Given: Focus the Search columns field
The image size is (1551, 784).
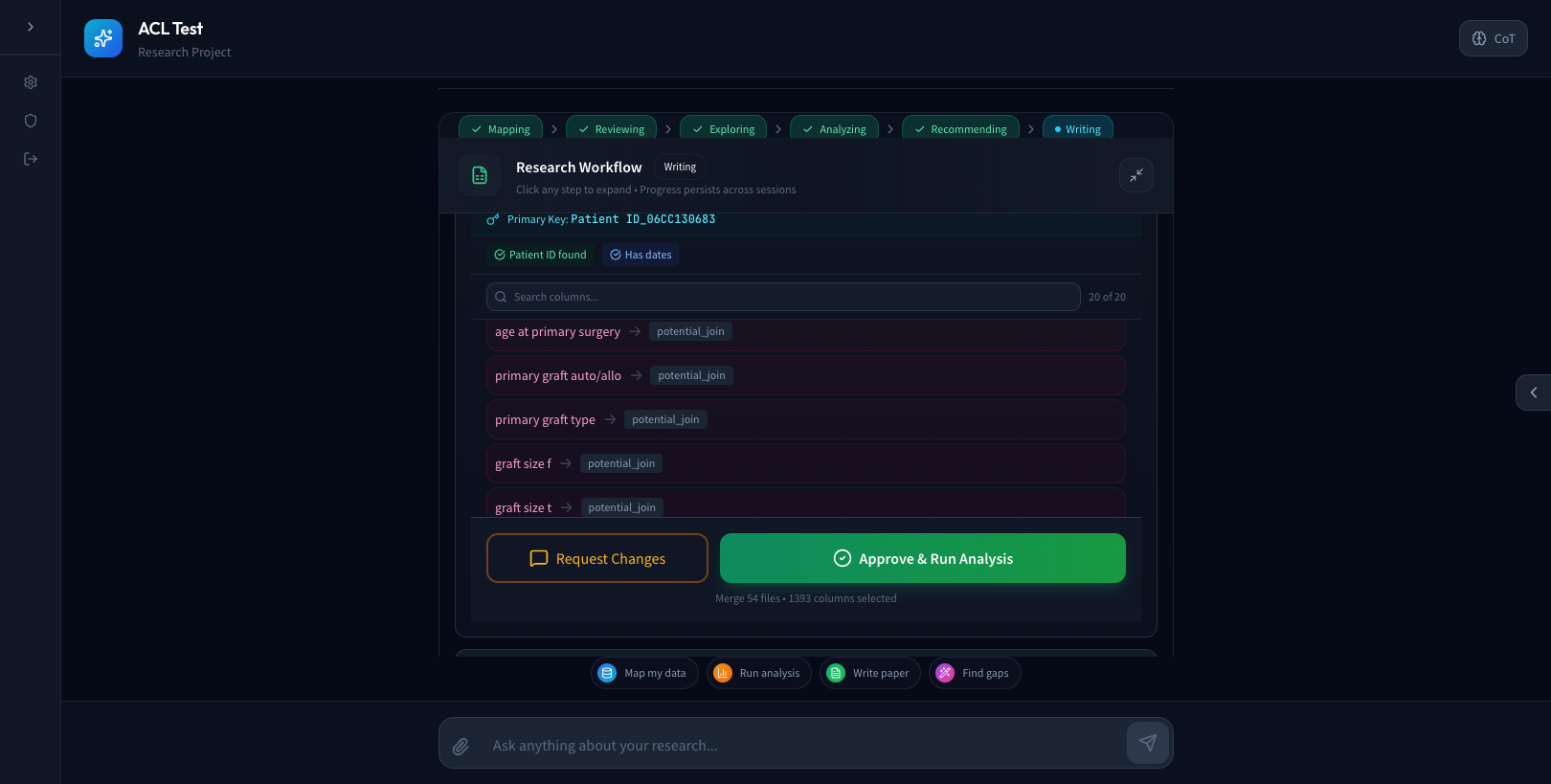Looking at the screenshot, I should point(783,297).
